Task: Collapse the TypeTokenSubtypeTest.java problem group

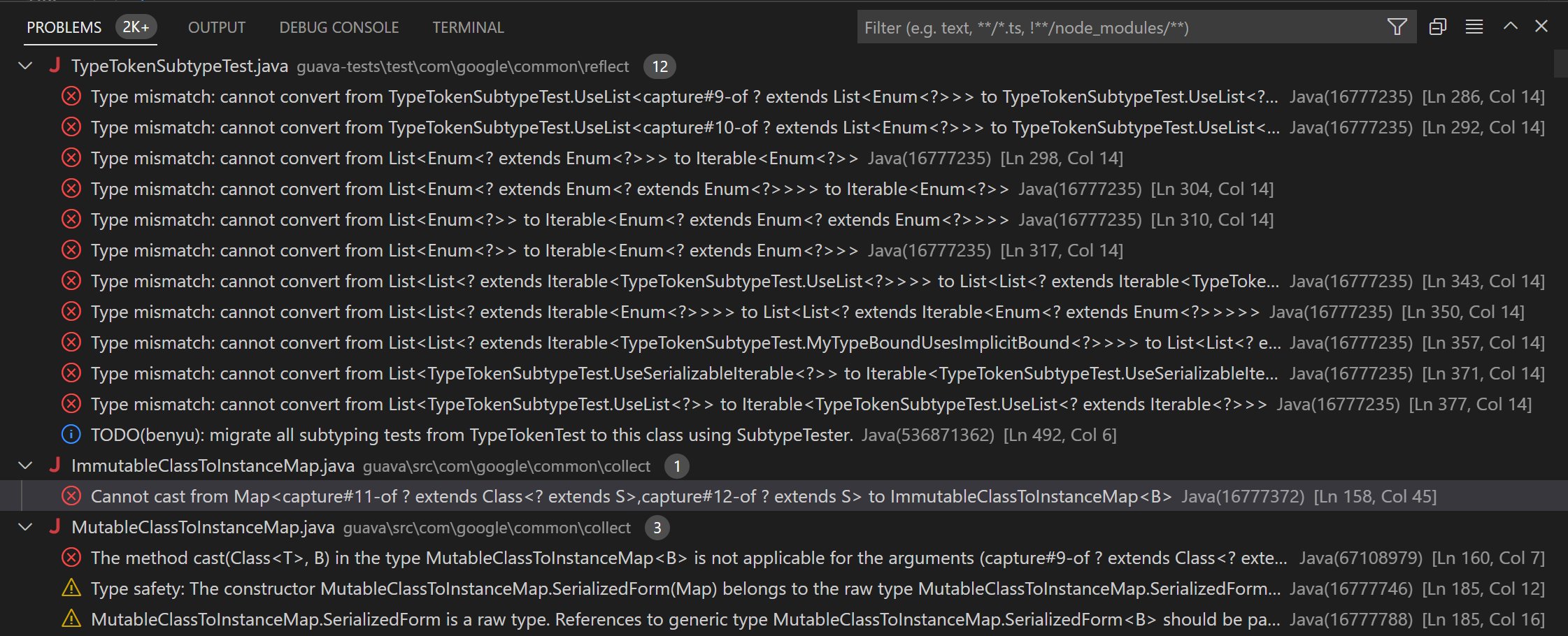Action: [25, 66]
